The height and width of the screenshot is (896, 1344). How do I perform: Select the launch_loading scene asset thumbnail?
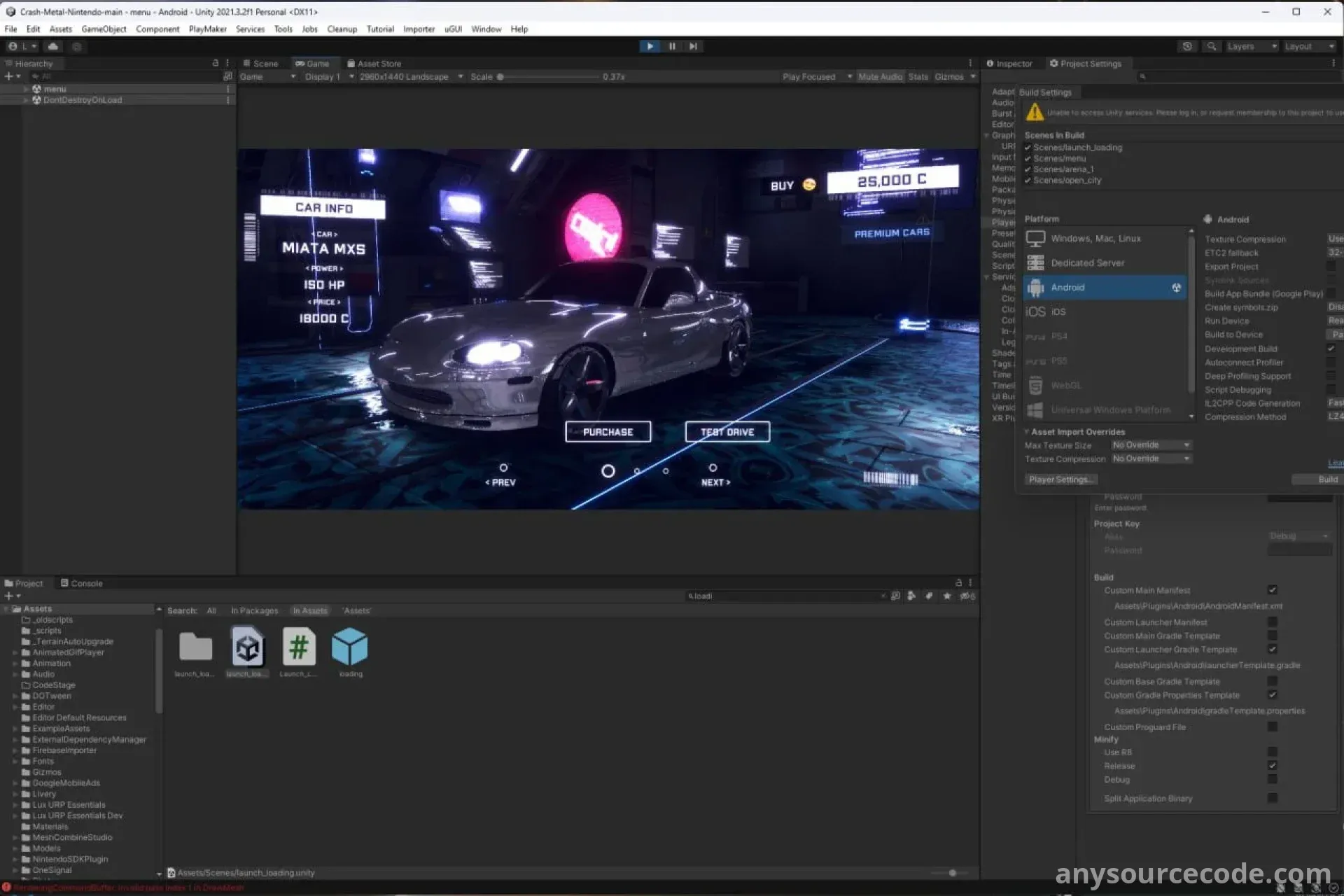pos(247,647)
